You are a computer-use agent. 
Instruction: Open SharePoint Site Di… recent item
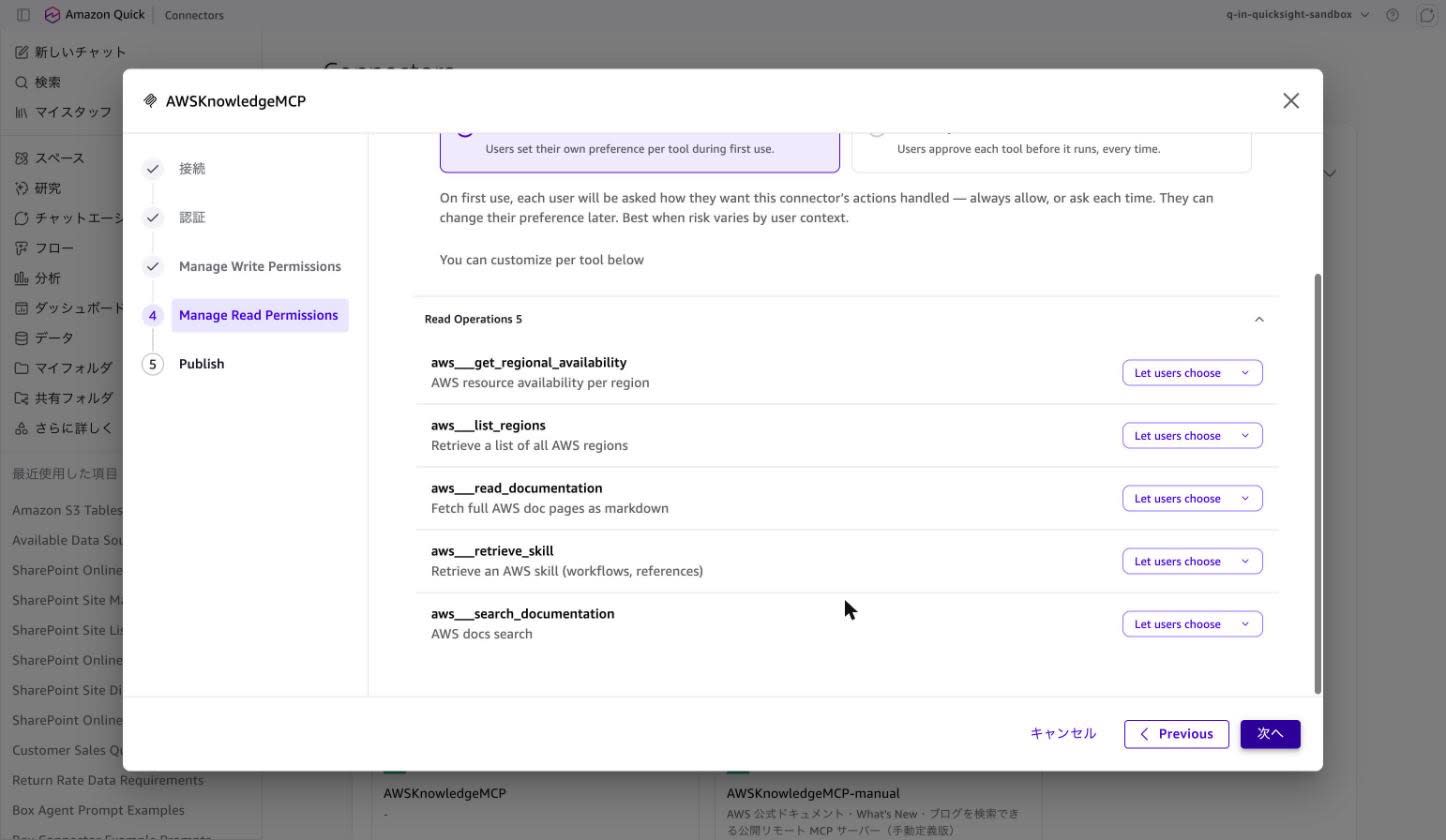pyautogui.click(x=67, y=690)
